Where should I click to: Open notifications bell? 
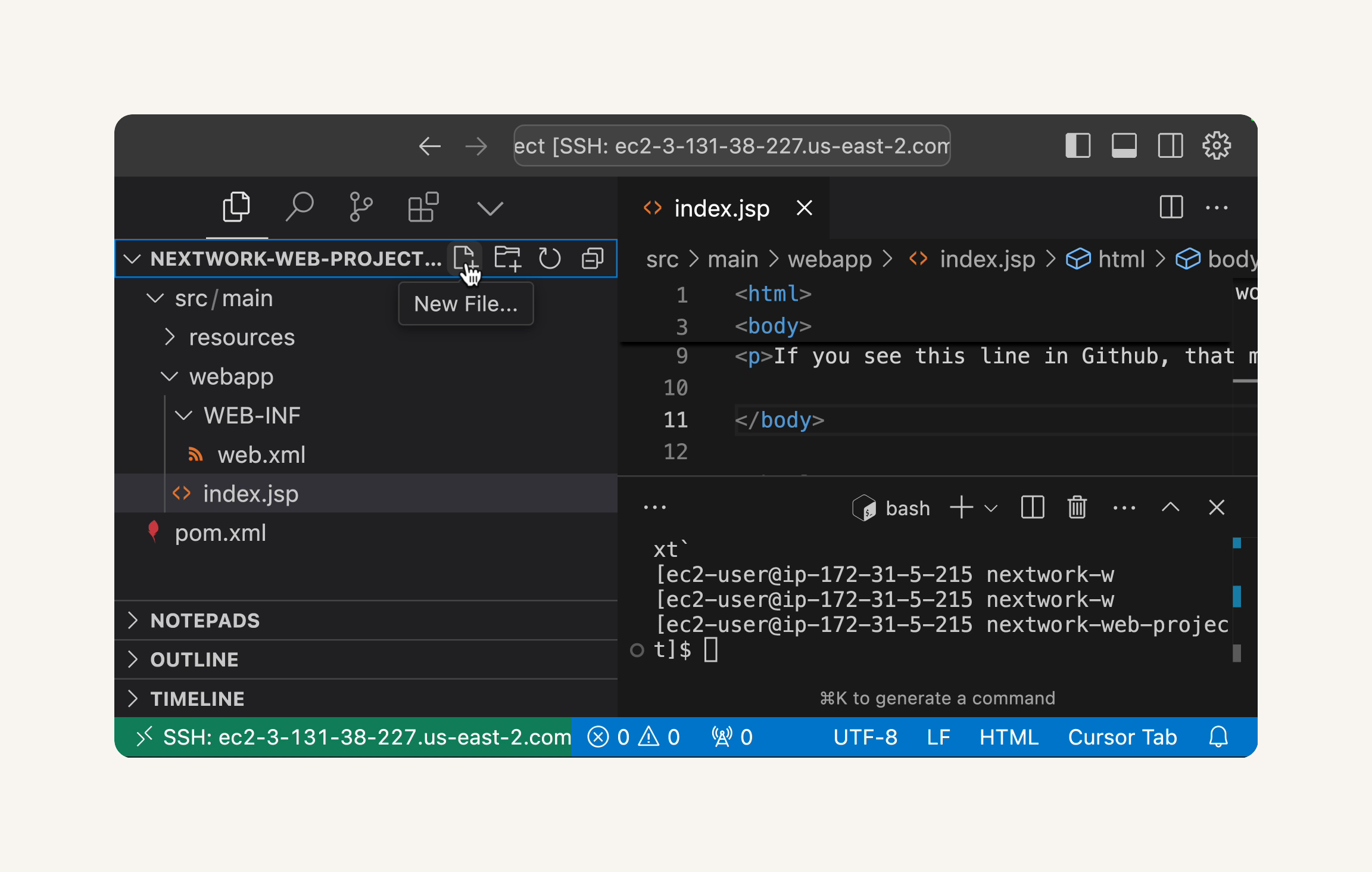1218,737
